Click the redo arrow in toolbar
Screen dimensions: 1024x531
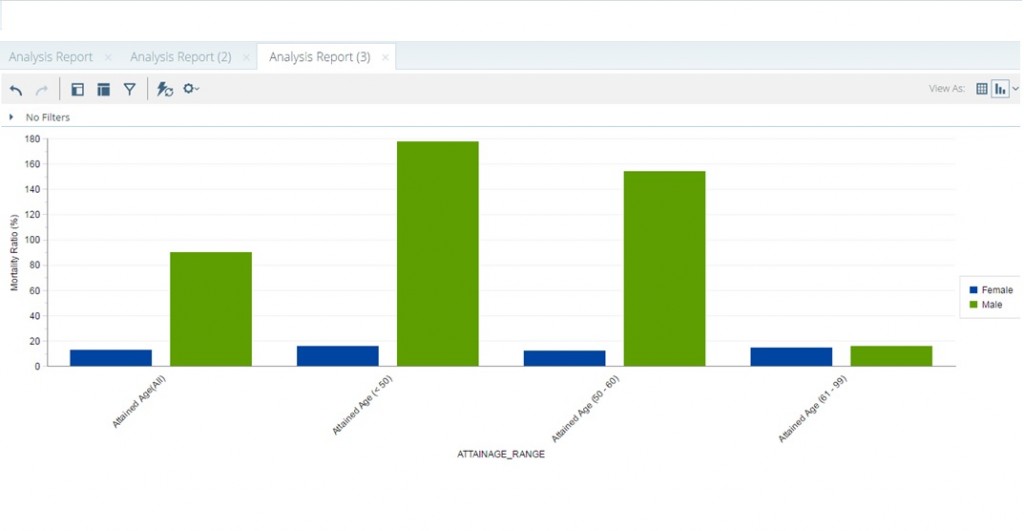[42, 89]
